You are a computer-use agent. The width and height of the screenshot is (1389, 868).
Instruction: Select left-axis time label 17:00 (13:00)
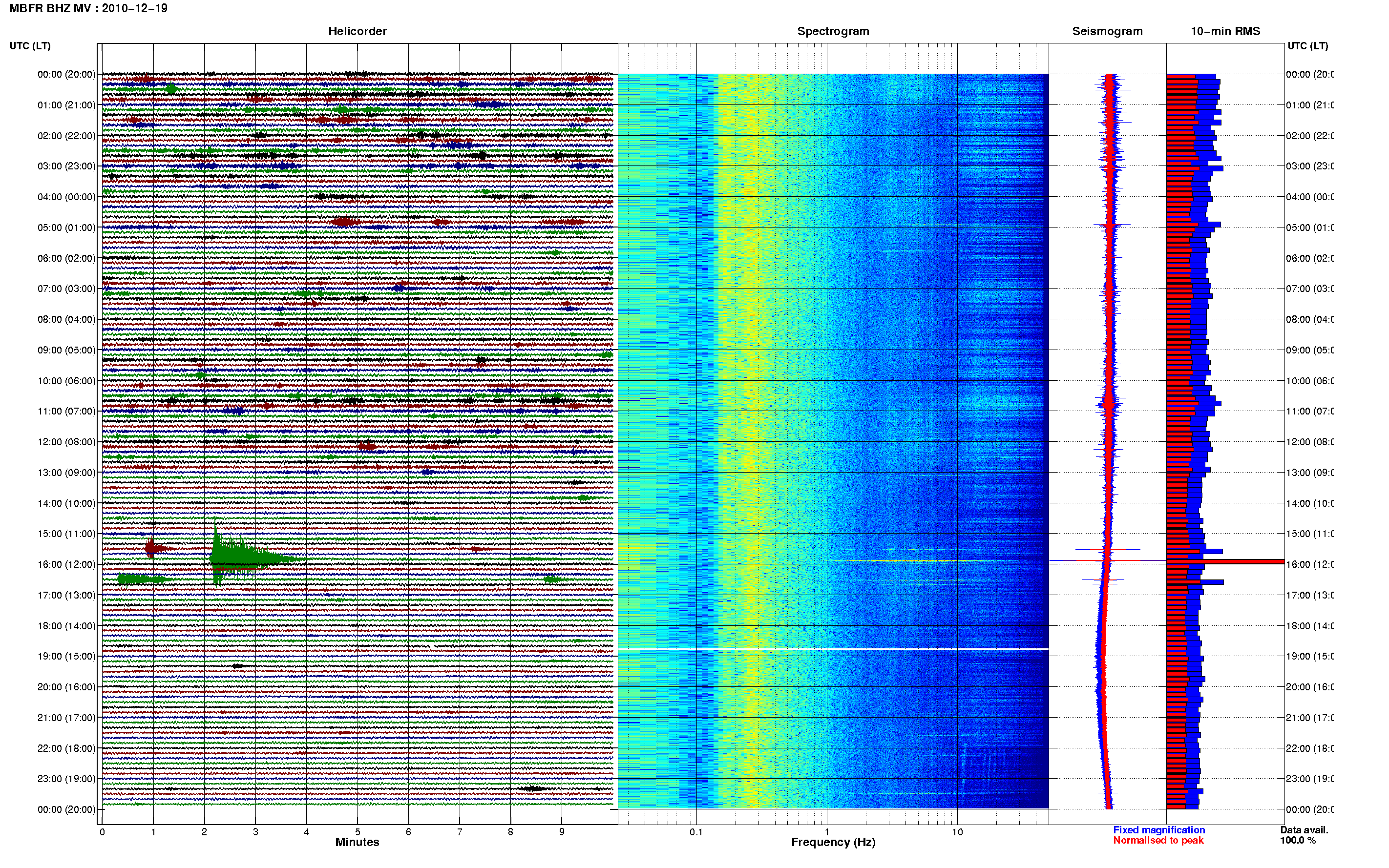click(66, 595)
